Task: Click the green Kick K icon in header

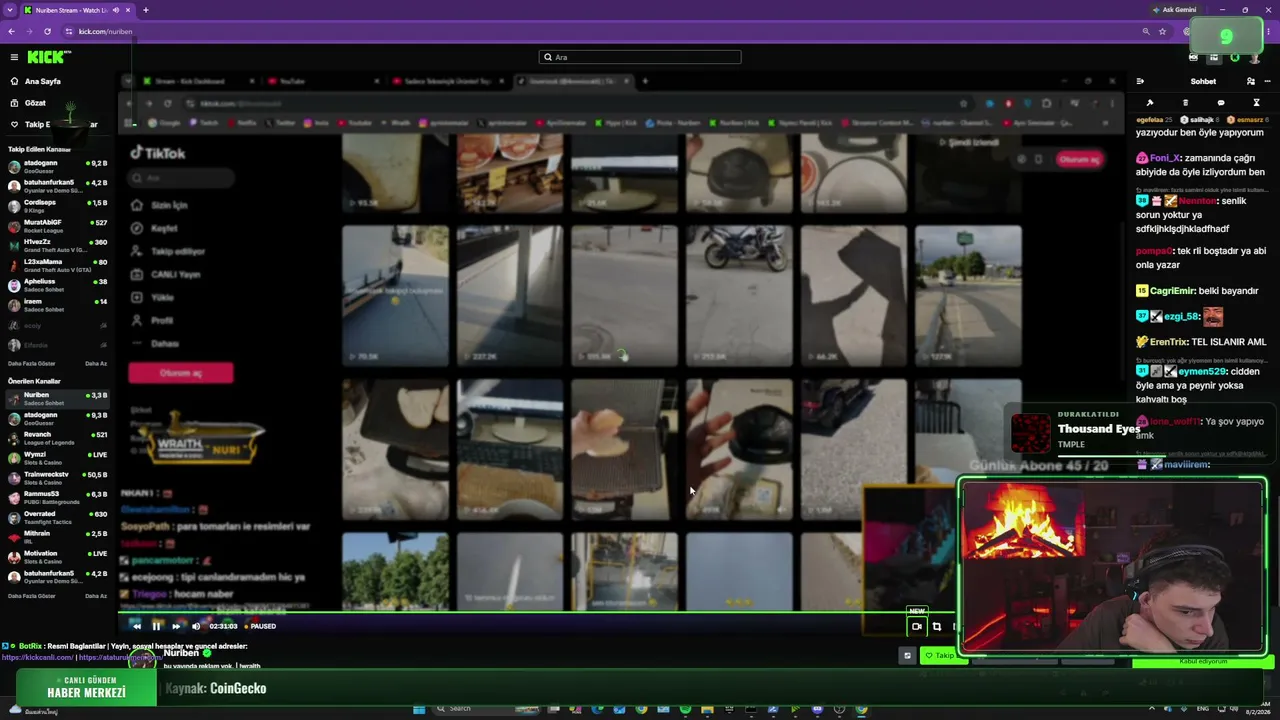Action: [1234, 57]
